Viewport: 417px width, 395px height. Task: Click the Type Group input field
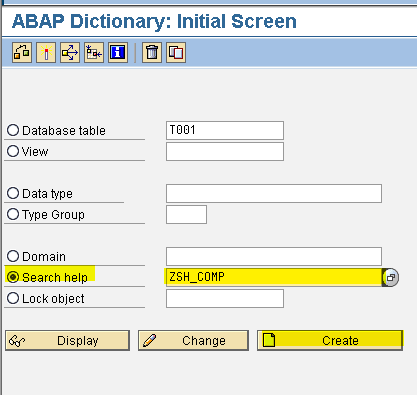tap(186, 214)
